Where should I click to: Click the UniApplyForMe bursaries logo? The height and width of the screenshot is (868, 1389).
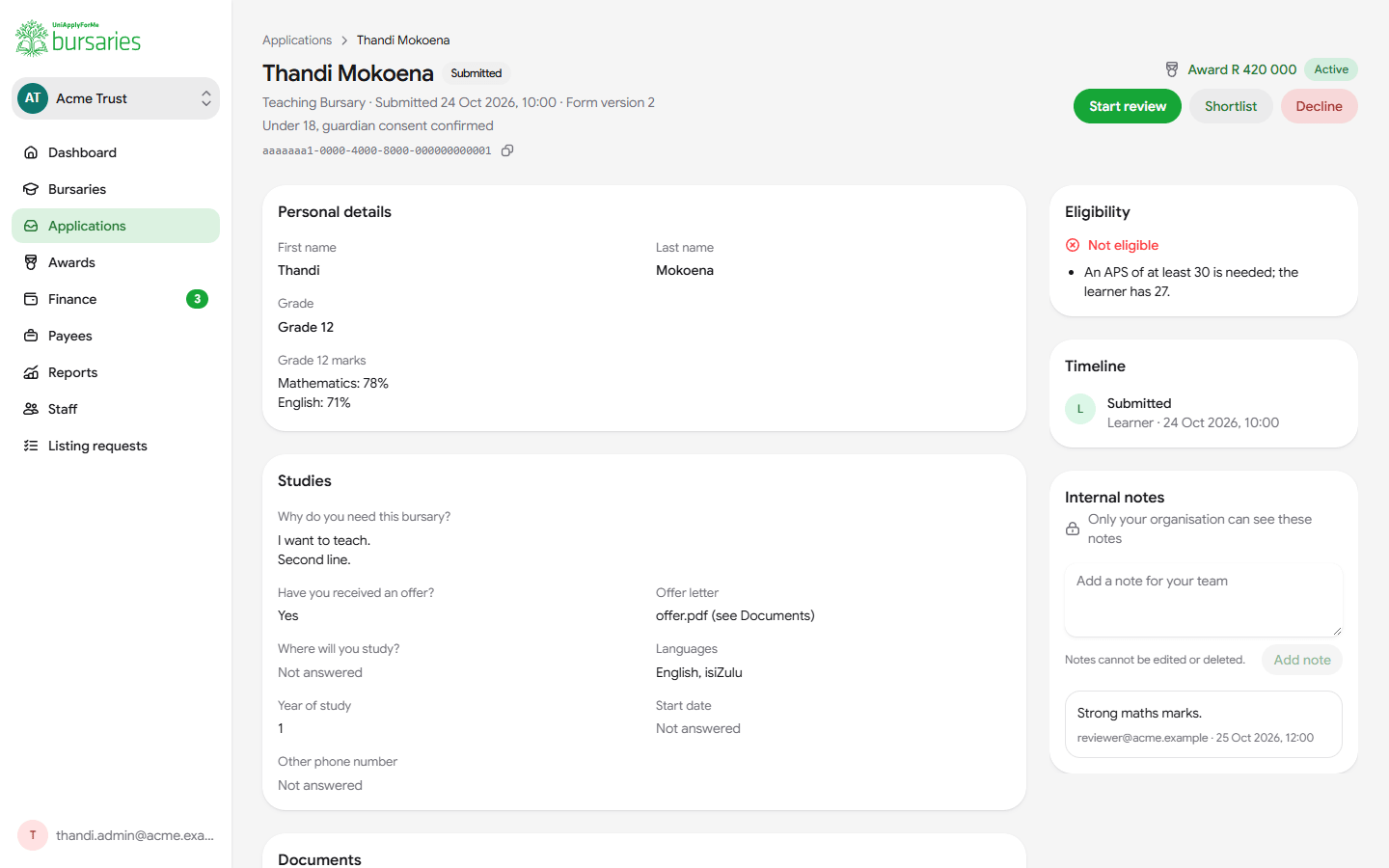tap(78, 39)
